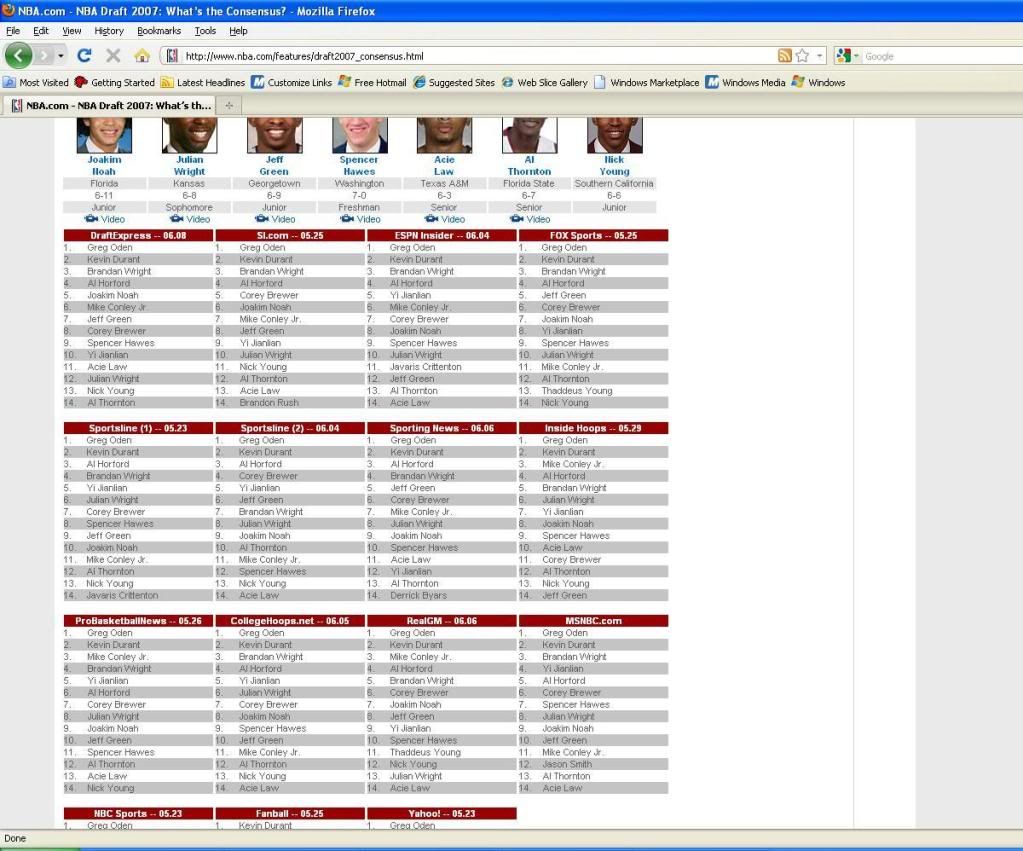Screen dimensions: 1023x851
Task: Play Acie Law's Video link
Action: click(x=444, y=219)
